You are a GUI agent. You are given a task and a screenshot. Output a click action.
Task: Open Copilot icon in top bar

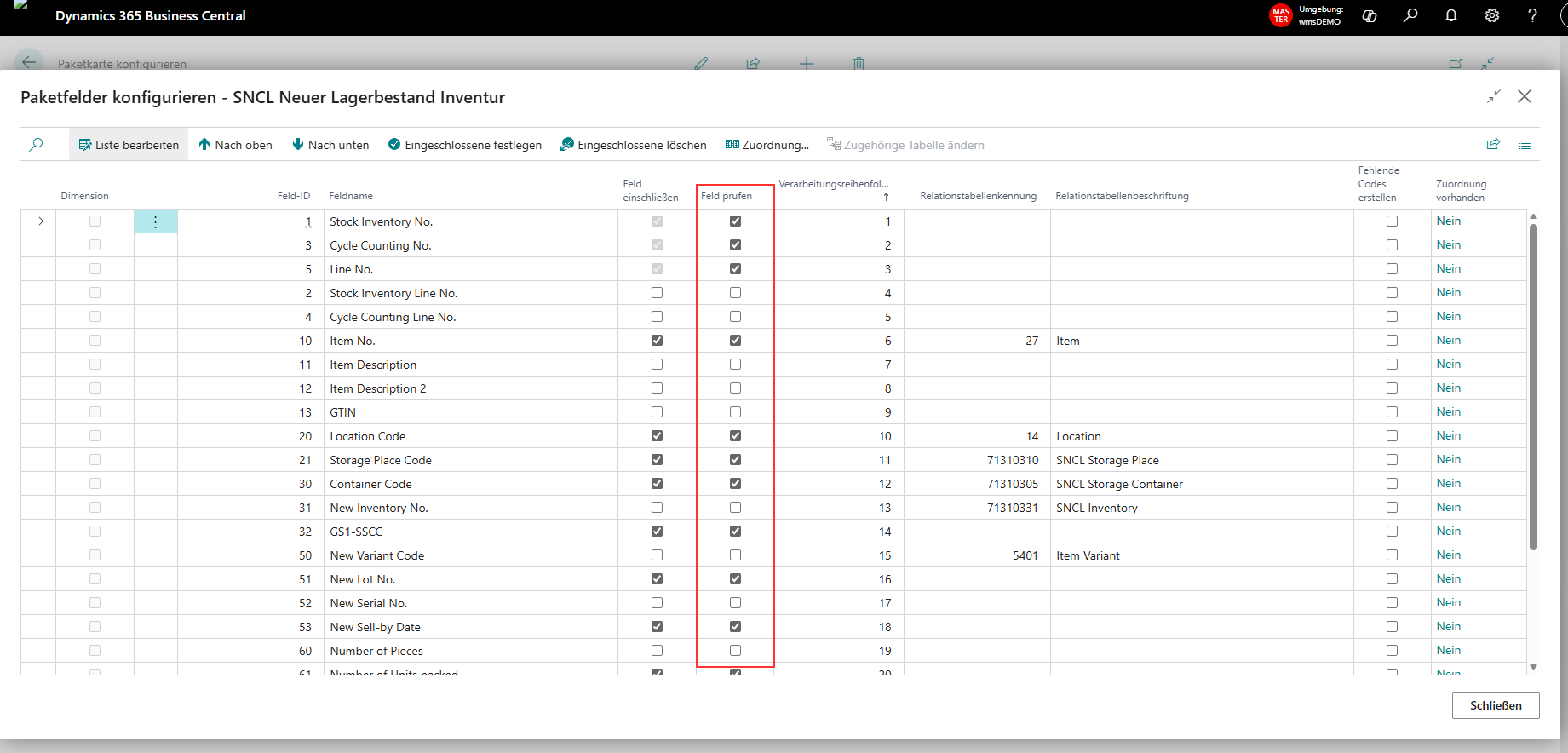(x=1370, y=15)
